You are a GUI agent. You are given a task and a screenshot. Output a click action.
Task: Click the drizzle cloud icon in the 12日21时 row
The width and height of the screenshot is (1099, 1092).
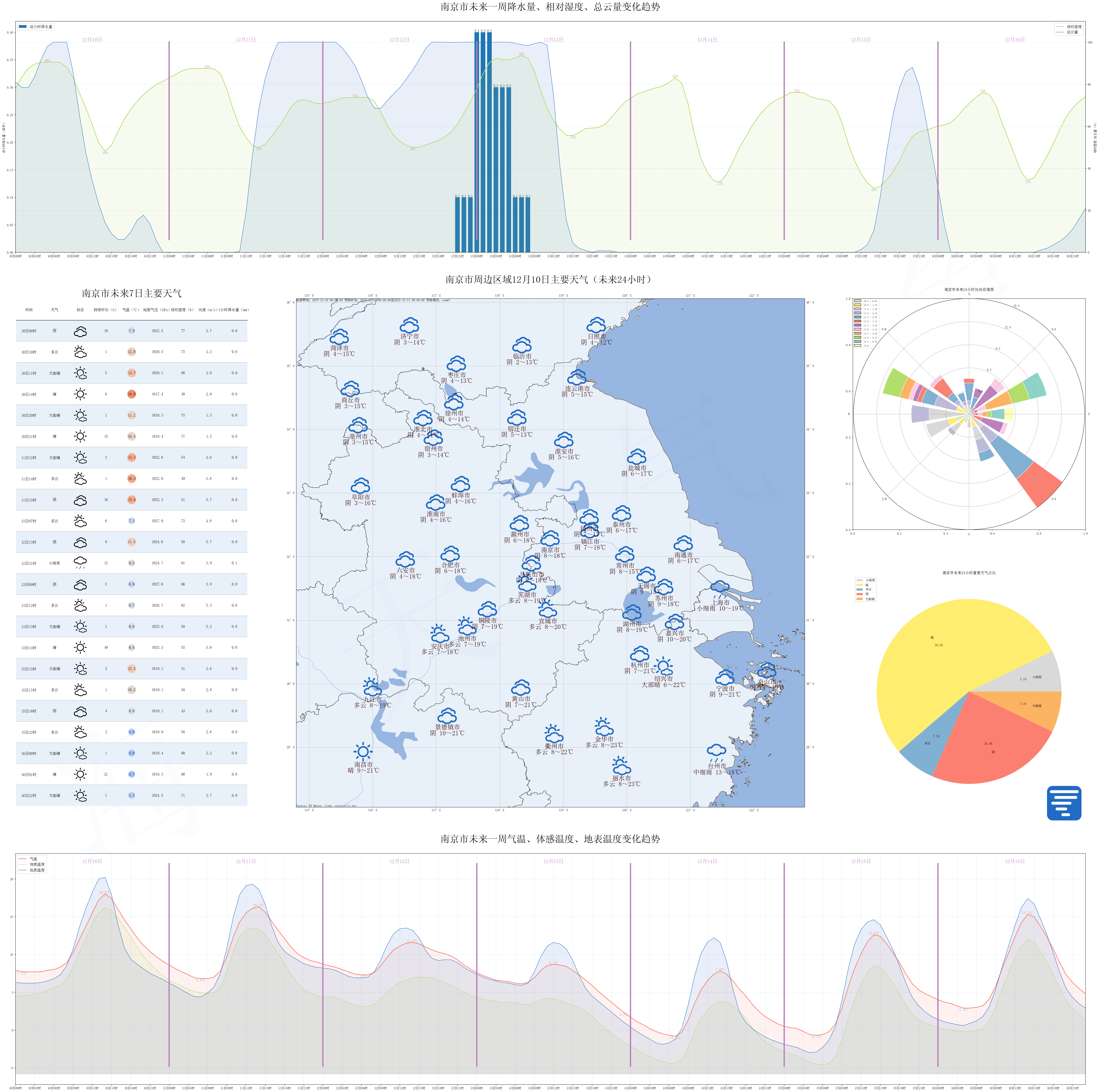(x=80, y=563)
